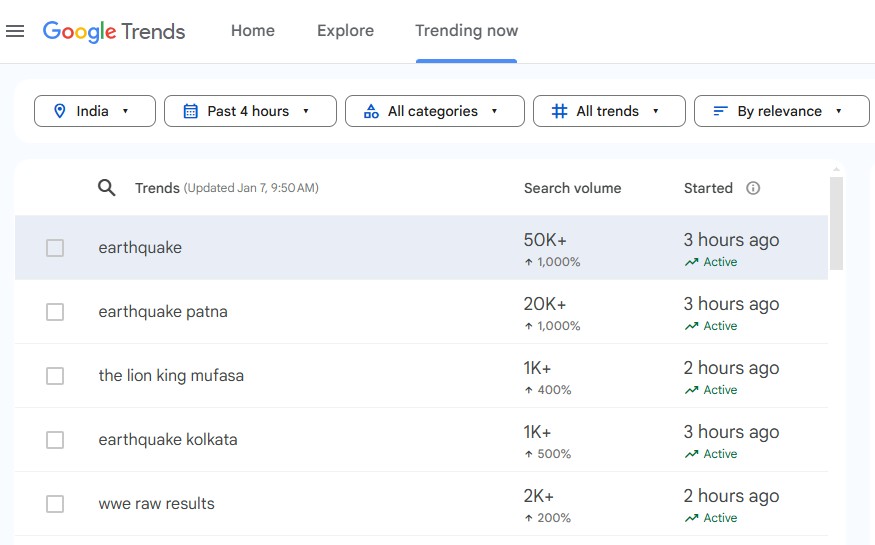Select the earthquake trend checkbox

click(55, 248)
